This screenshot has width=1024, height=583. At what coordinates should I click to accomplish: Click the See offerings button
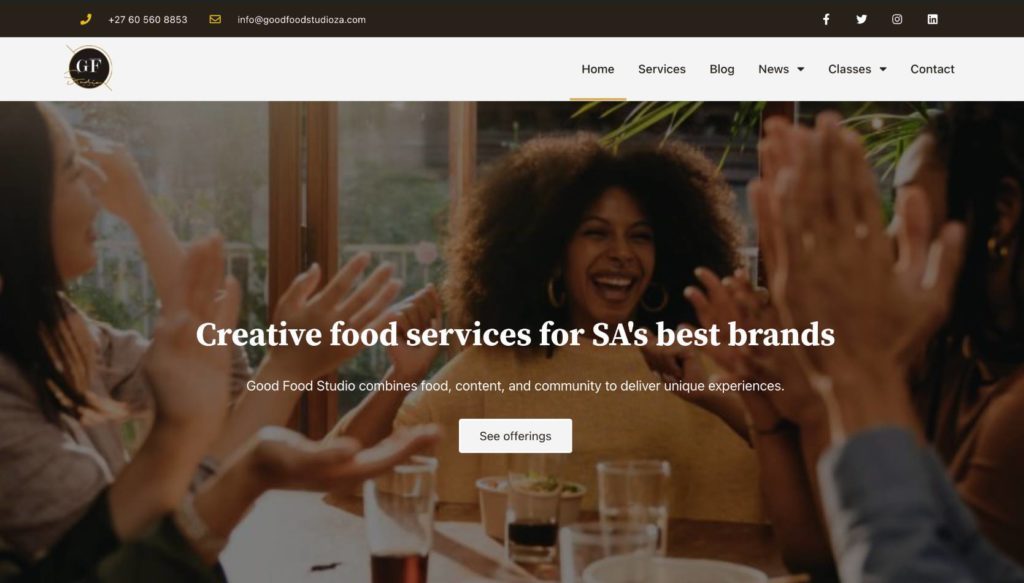pyautogui.click(x=515, y=436)
